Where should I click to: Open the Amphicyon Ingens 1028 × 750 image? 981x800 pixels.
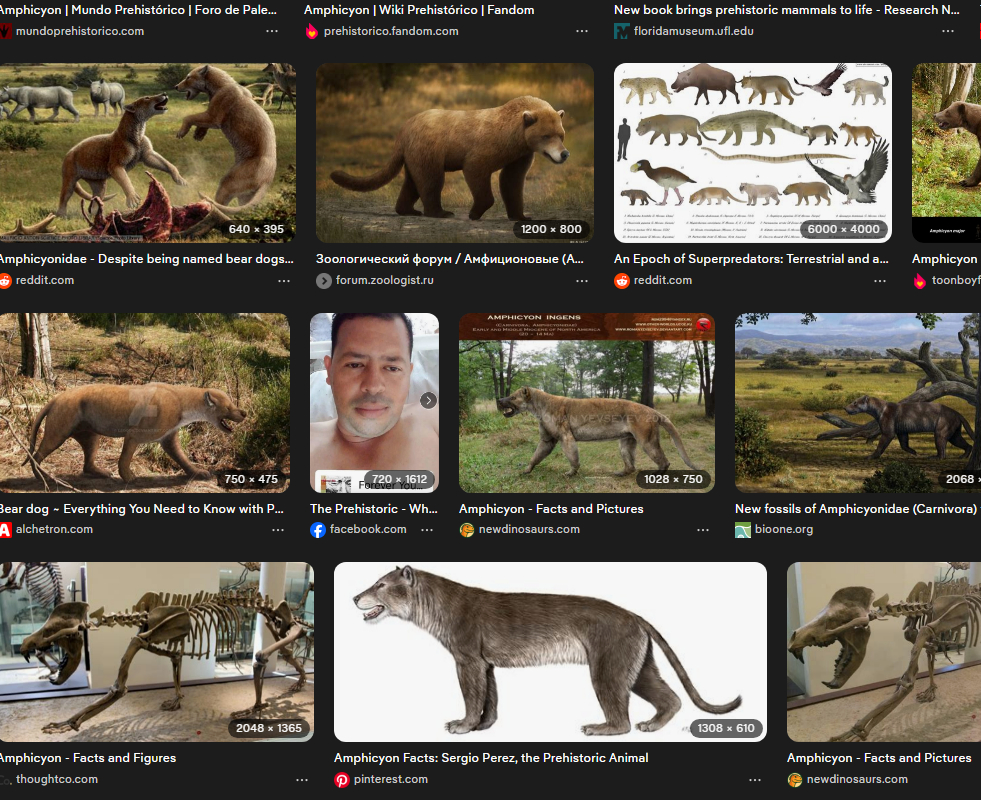pyautogui.click(x=586, y=402)
